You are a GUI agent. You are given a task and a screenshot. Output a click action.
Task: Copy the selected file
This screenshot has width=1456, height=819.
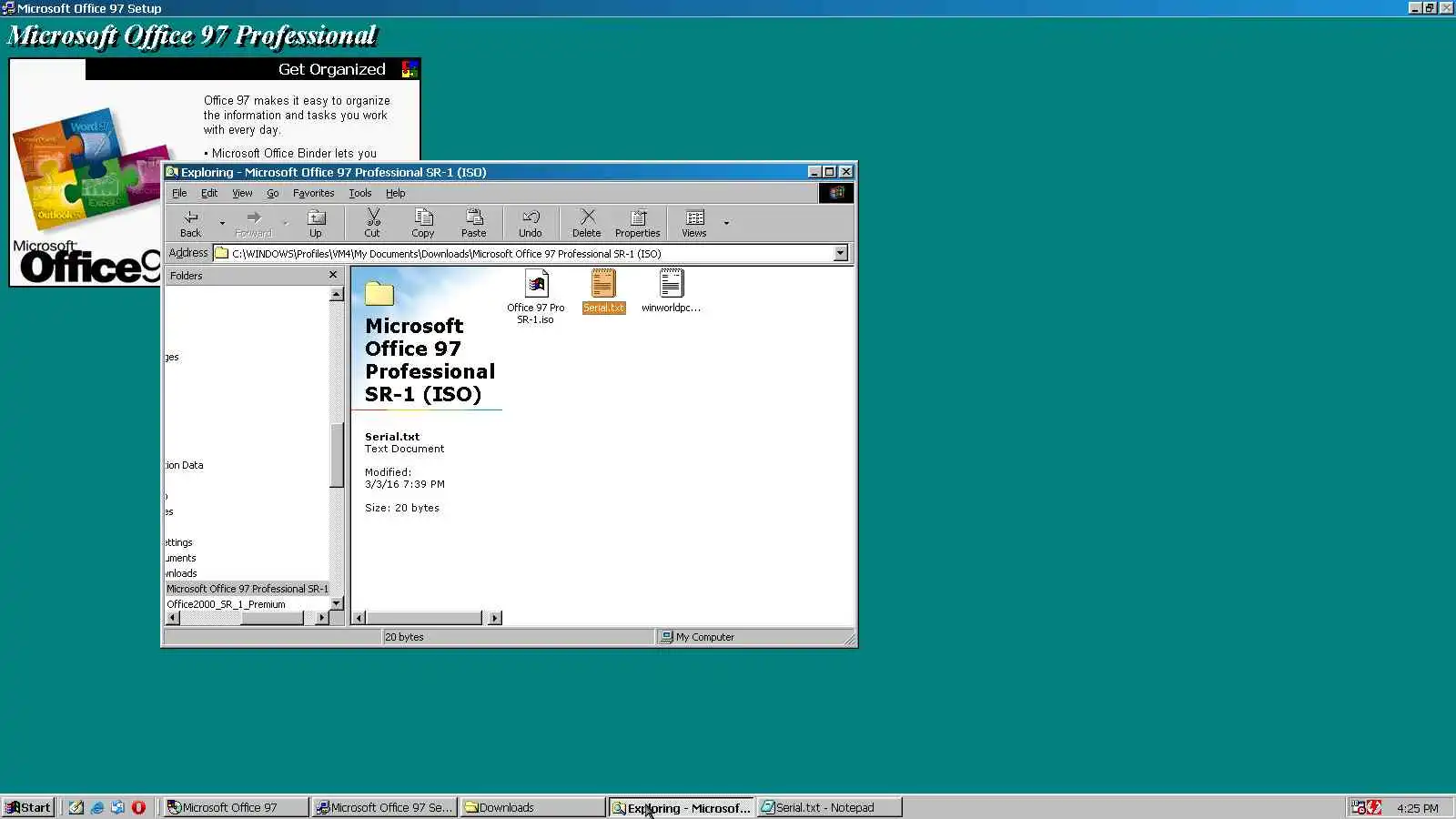tap(423, 223)
